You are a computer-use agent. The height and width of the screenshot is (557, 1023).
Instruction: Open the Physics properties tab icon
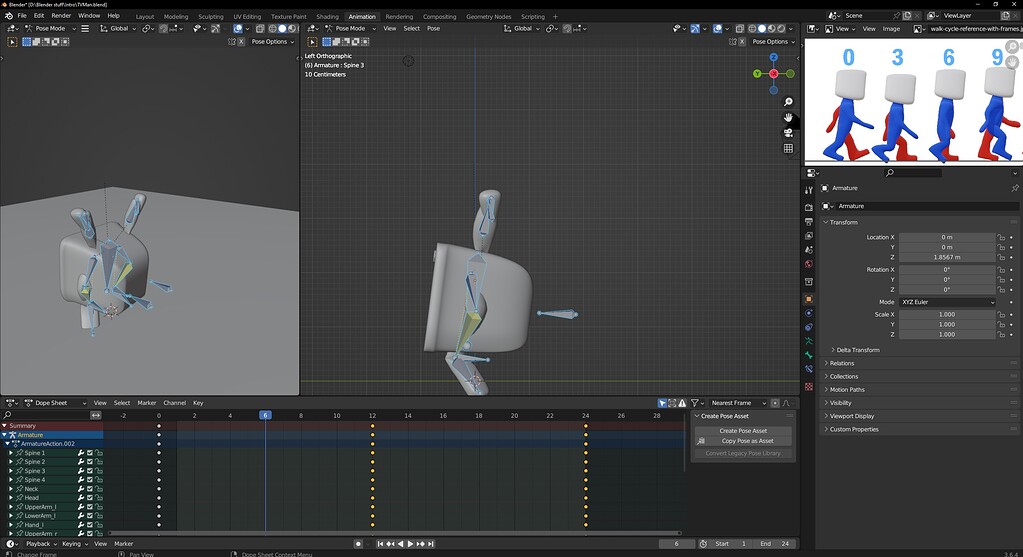[809, 313]
